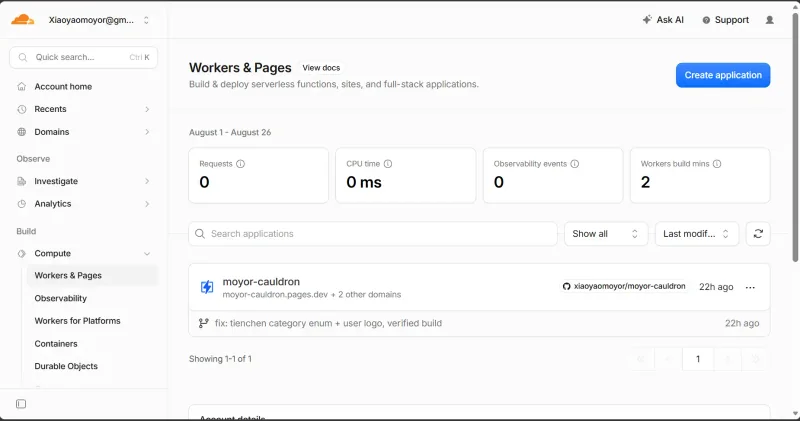The width and height of the screenshot is (800, 421).
Task: Expand the Recents chevron
Action: coord(147,109)
